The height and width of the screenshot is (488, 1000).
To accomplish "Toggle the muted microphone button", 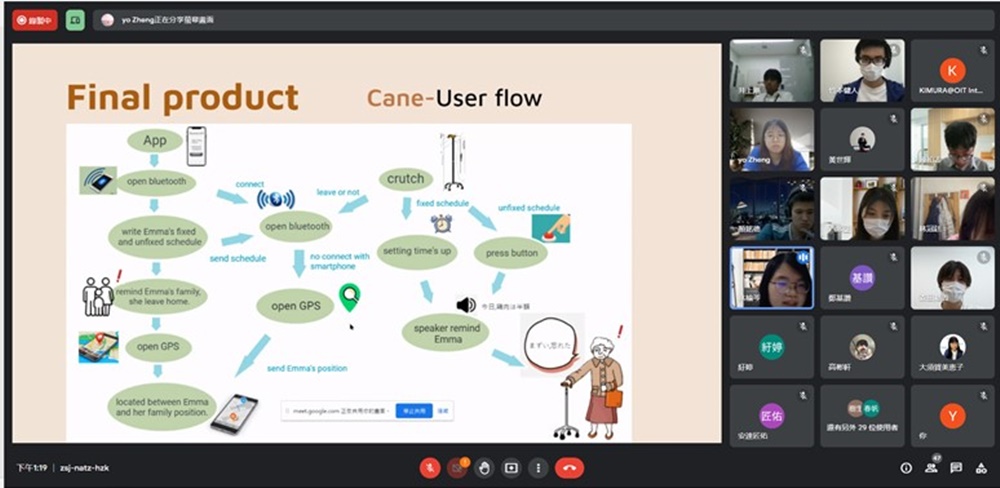I will click(430, 467).
